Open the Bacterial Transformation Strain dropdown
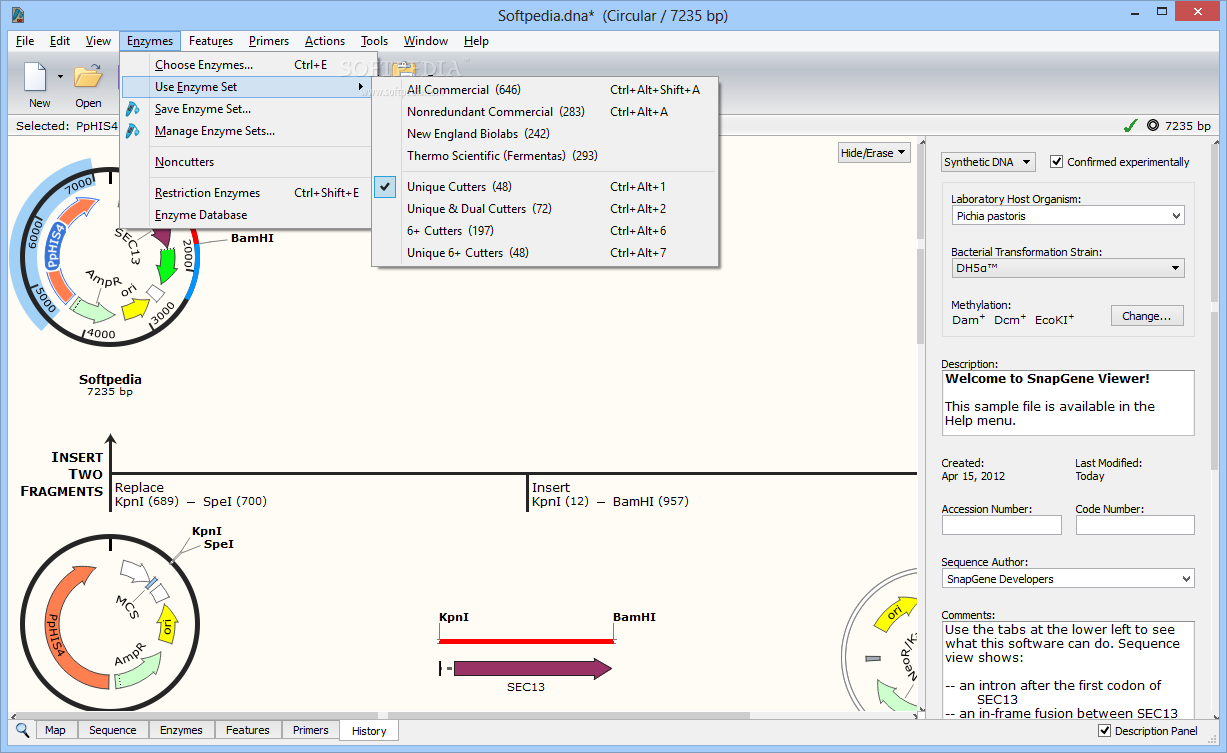1227x753 pixels. 1067,268
